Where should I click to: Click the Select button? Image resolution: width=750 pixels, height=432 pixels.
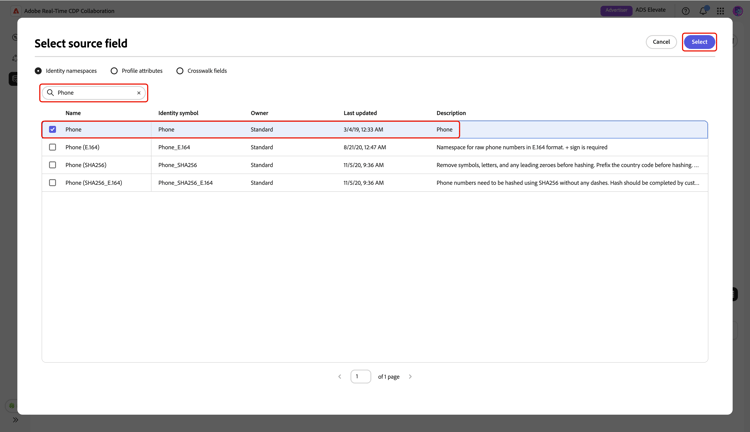click(699, 42)
